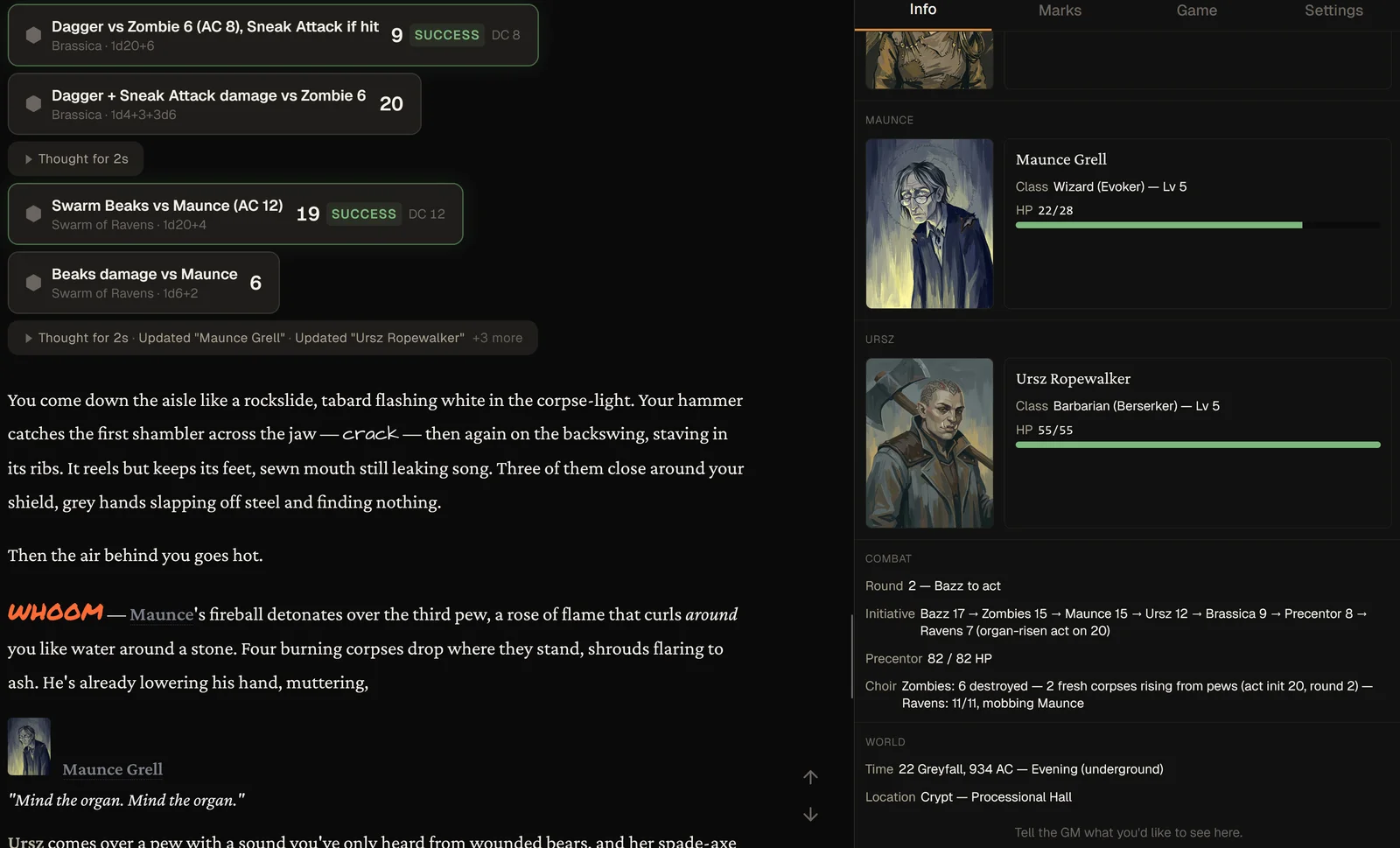The width and height of the screenshot is (1400, 848).
Task: Click the HP '22/28' value
Action: [x=1055, y=211]
